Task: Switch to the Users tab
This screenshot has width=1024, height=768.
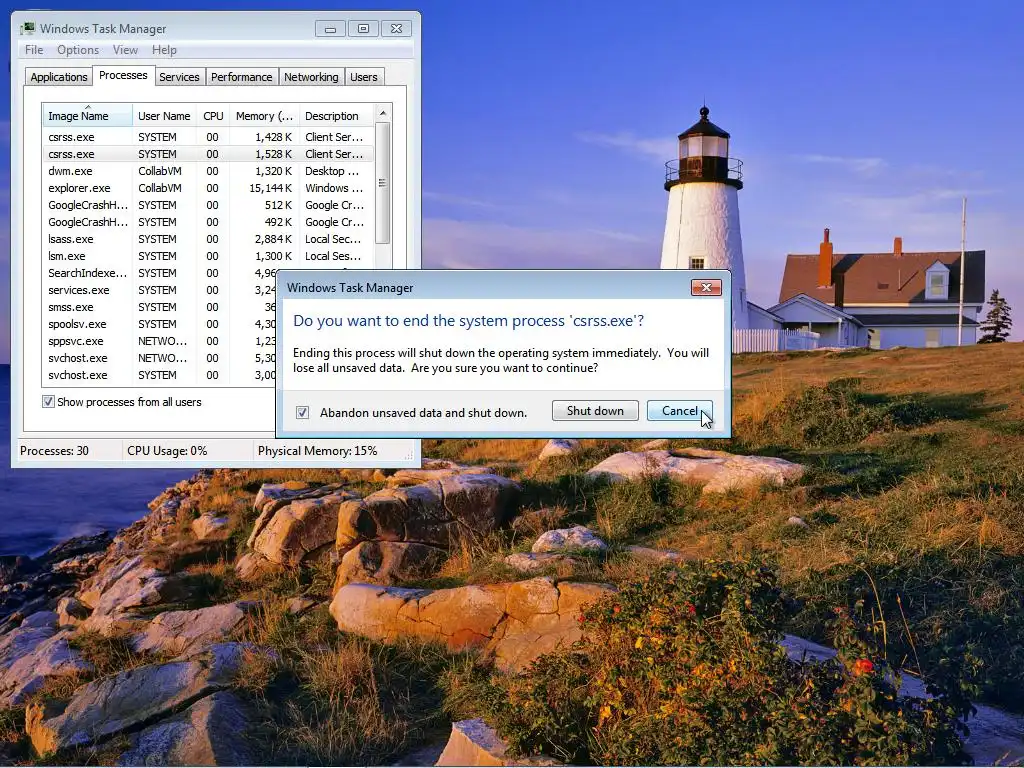Action: (x=364, y=77)
